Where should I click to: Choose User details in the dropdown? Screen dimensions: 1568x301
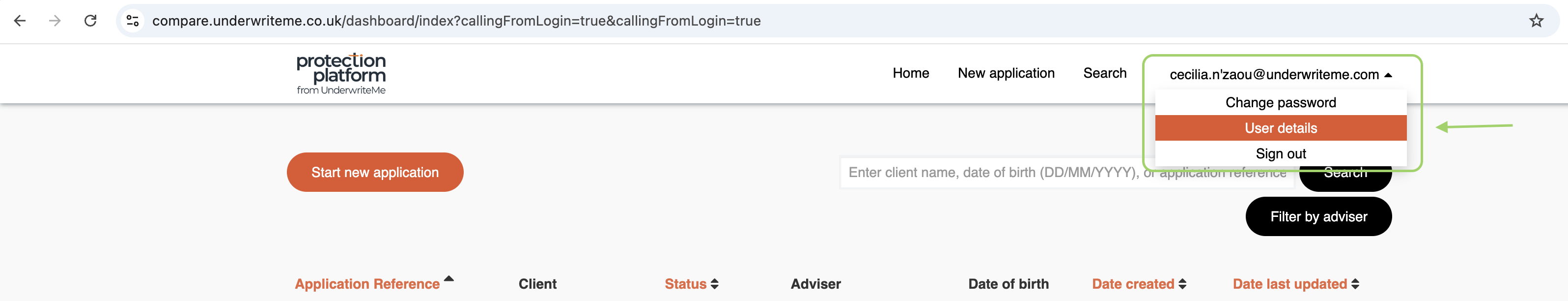(1281, 128)
